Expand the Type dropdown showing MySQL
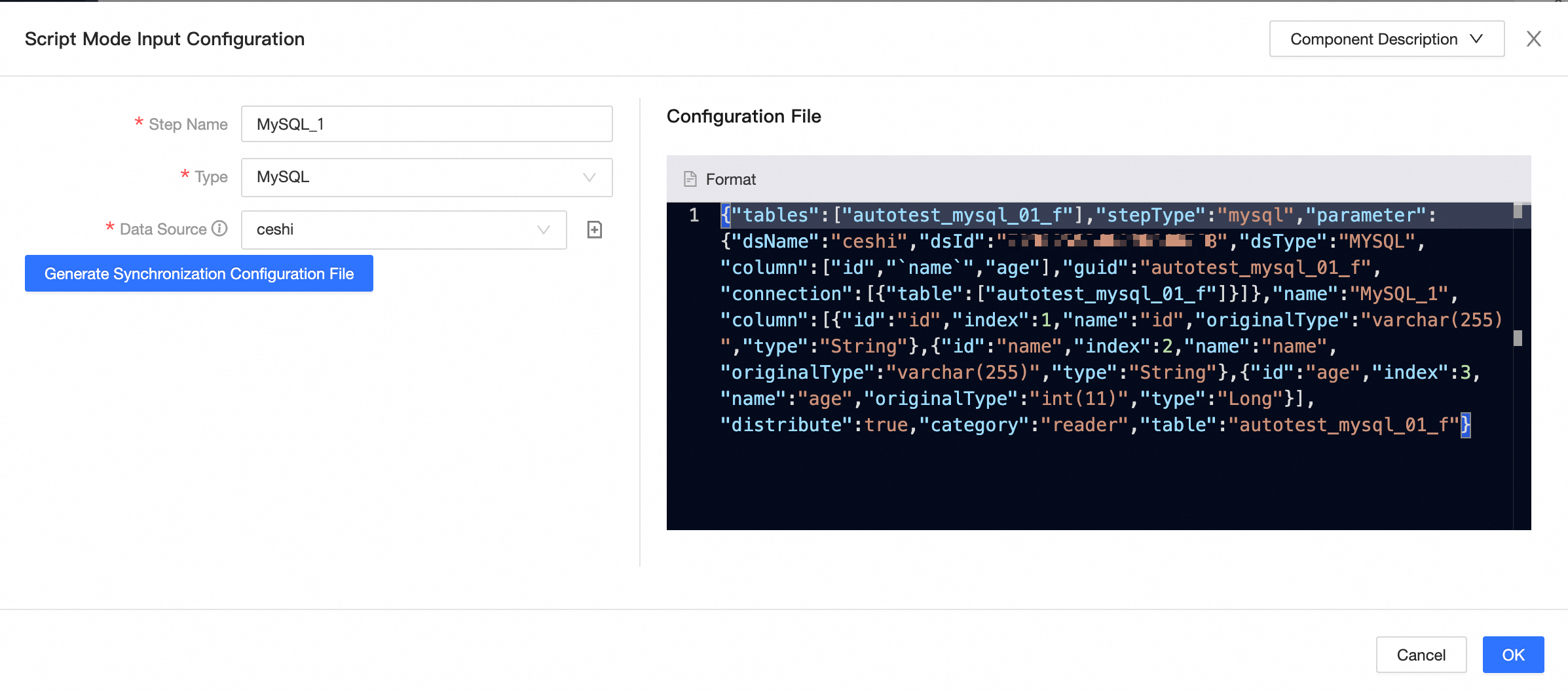Screen dimensions: 1568x692 (426, 177)
